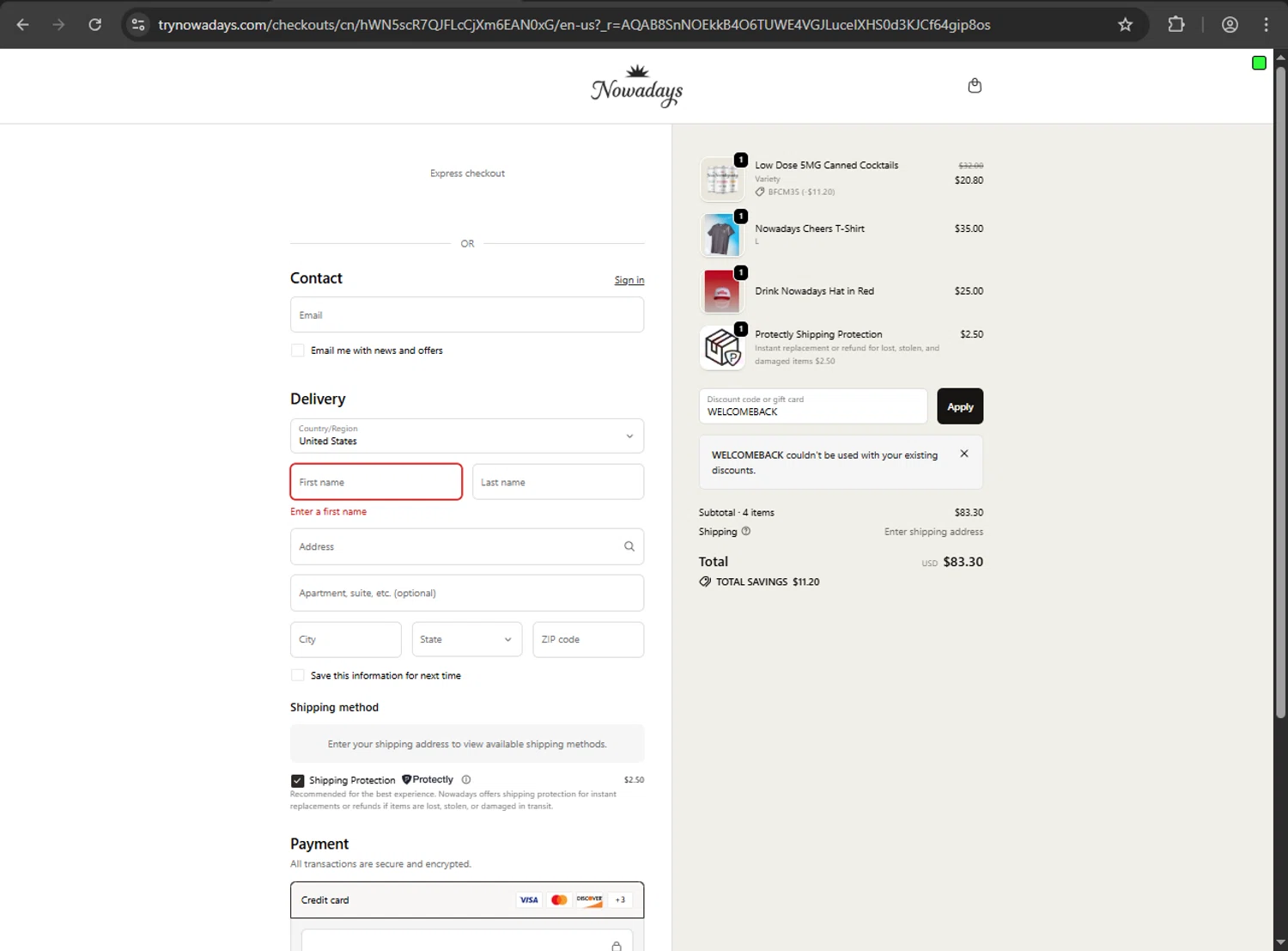Click the address search magnifier icon

click(x=629, y=546)
